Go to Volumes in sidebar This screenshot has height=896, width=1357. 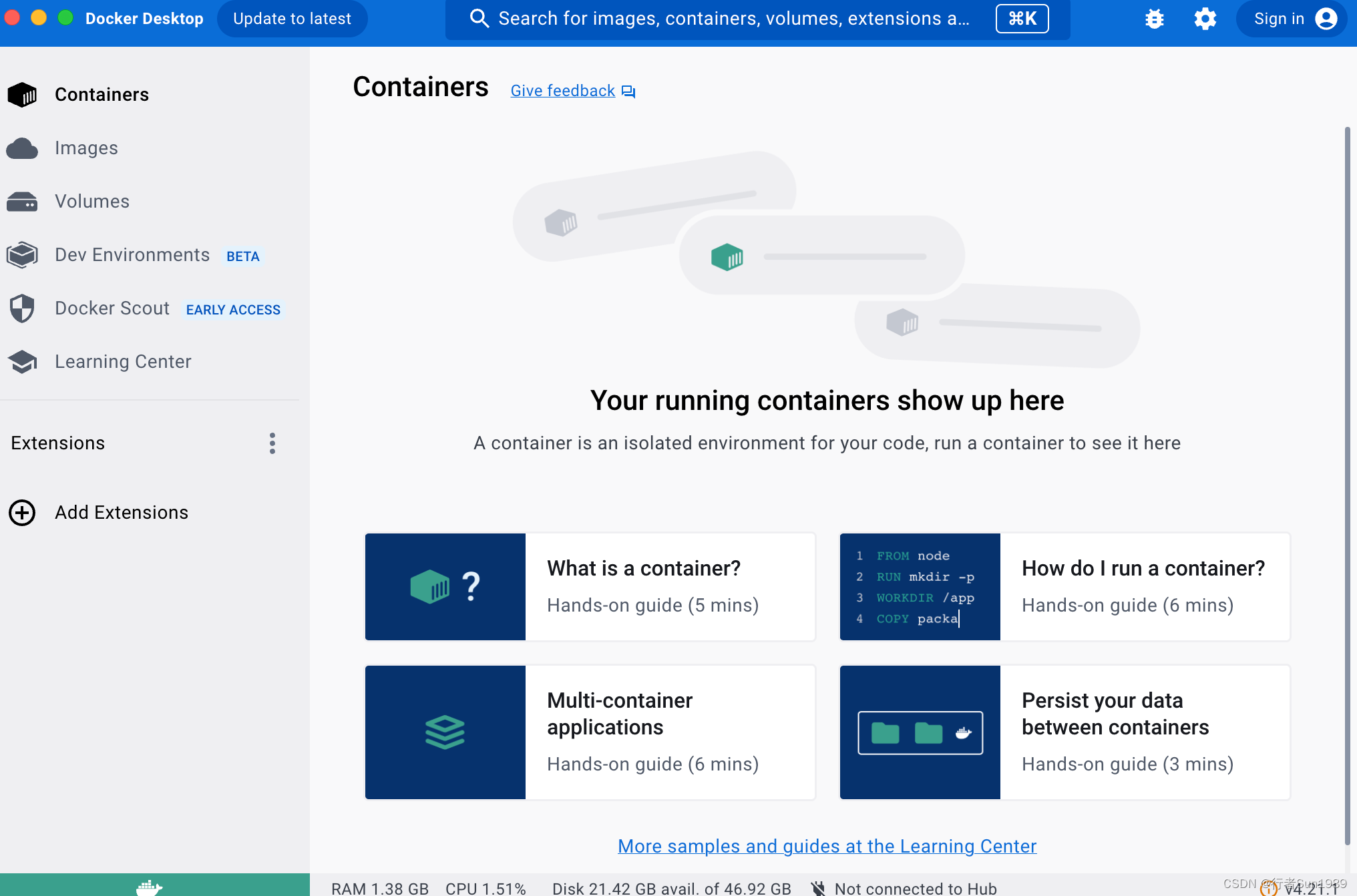[92, 202]
